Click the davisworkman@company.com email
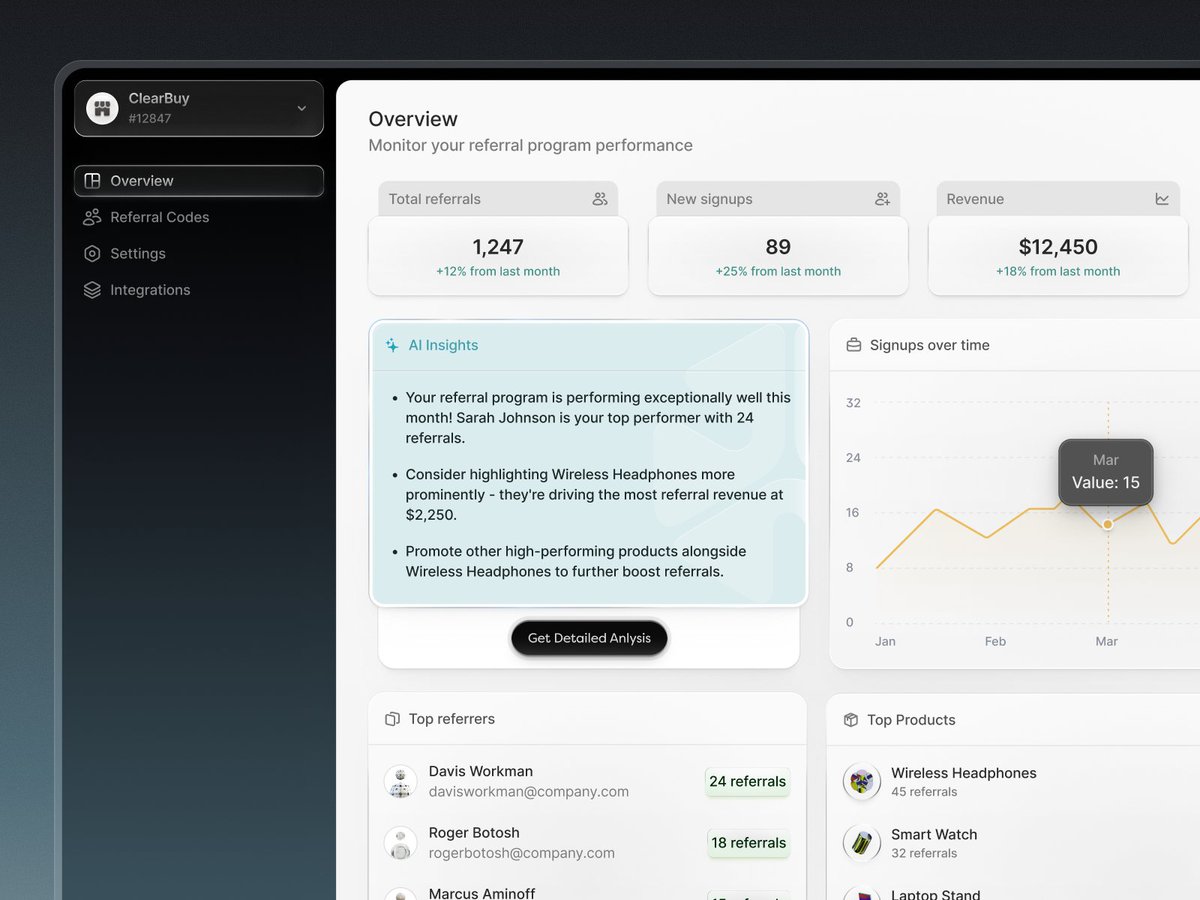This screenshot has height=900, width=1200. 529,792
